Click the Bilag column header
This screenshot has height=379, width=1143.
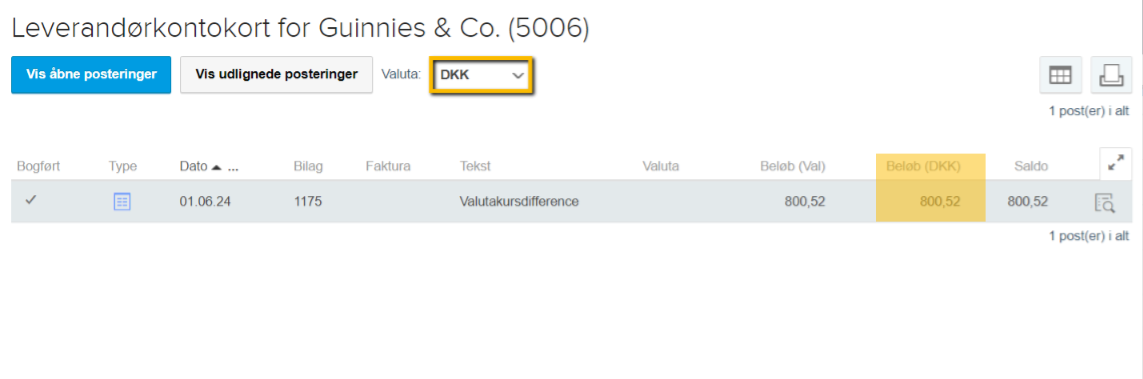click(308, 166)
